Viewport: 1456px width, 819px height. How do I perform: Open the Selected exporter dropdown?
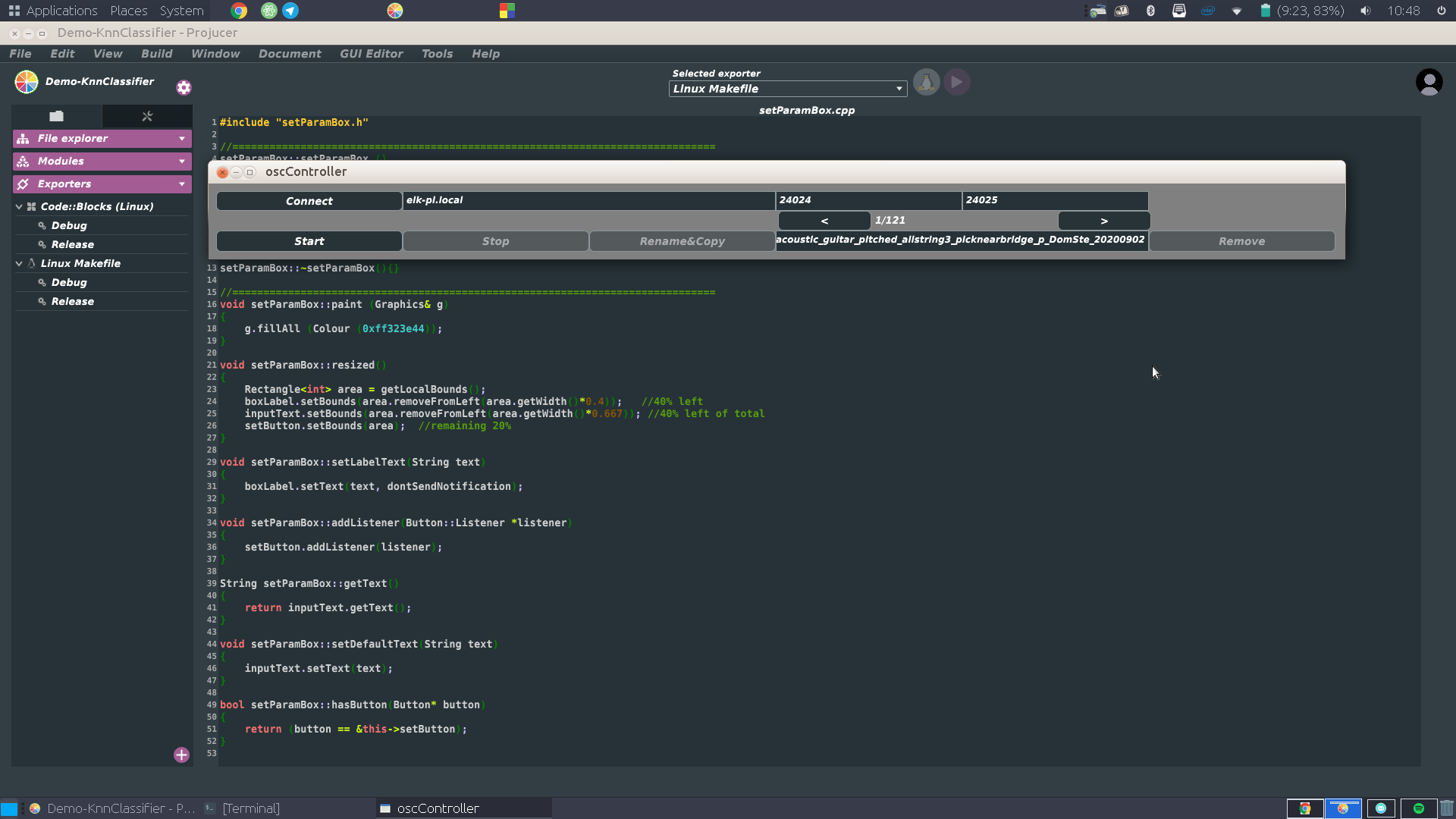(x=787, y=89)
